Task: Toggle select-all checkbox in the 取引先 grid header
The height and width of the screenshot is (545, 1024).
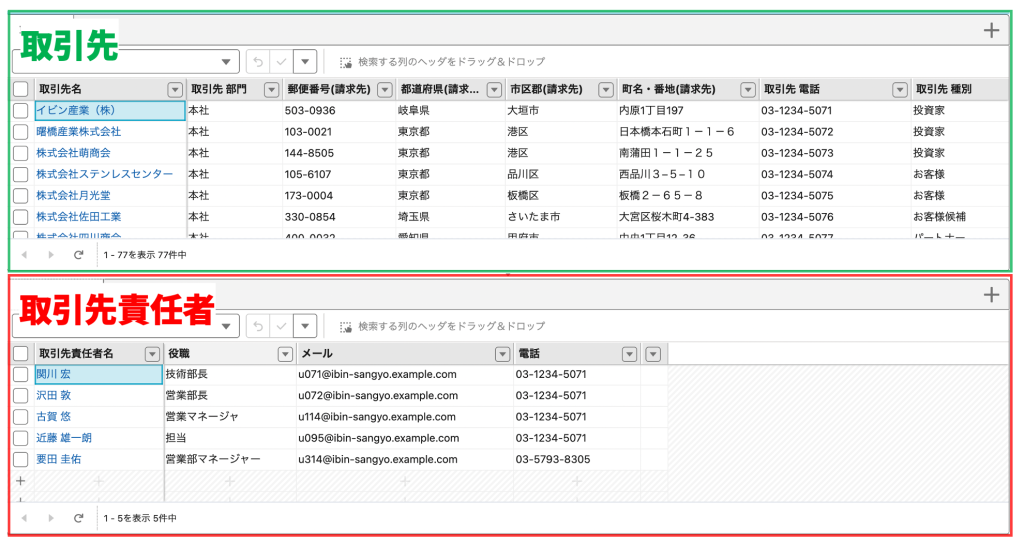Action: [21, 90]
